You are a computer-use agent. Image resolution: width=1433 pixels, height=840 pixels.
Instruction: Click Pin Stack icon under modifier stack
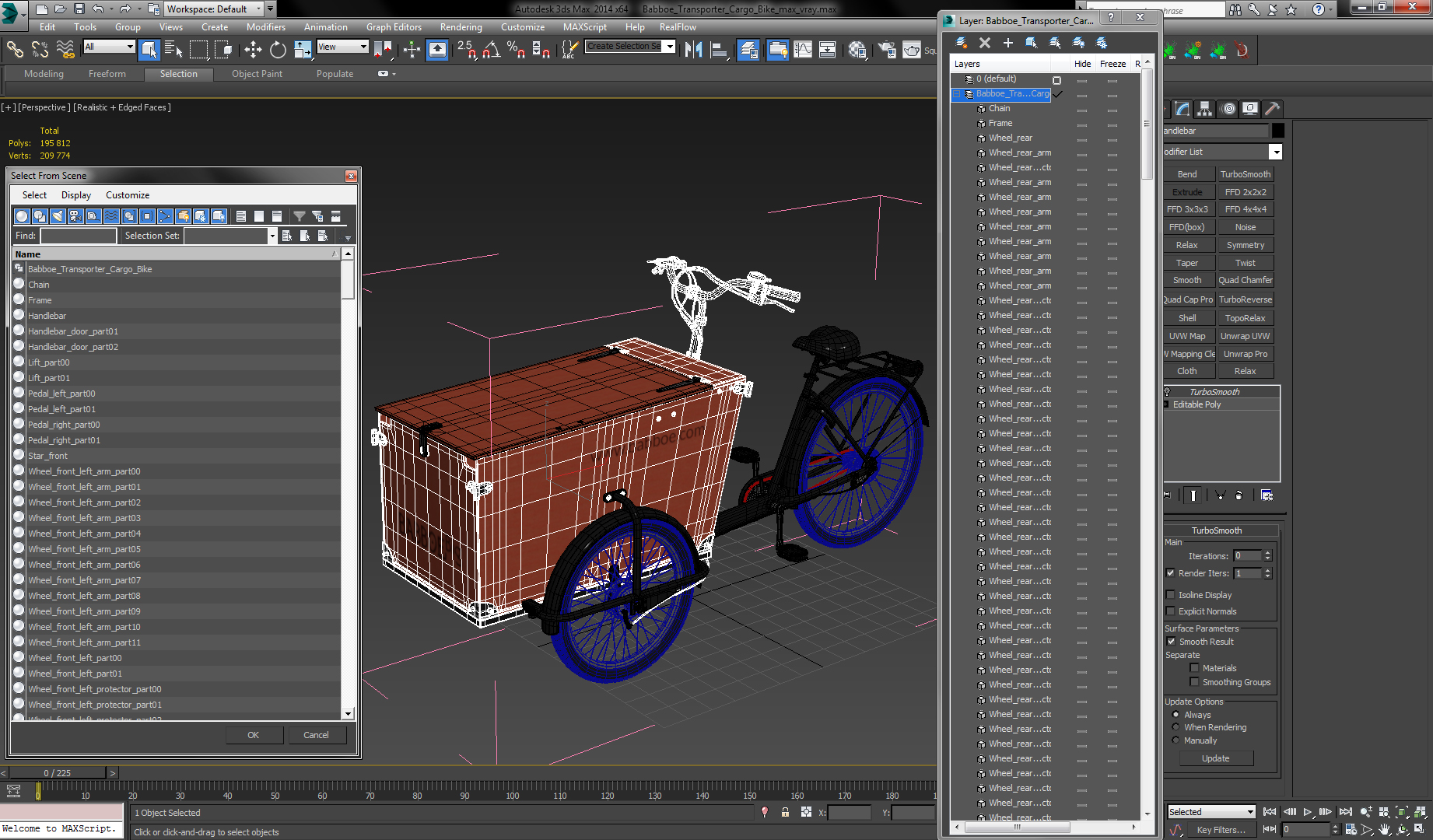1167,495
